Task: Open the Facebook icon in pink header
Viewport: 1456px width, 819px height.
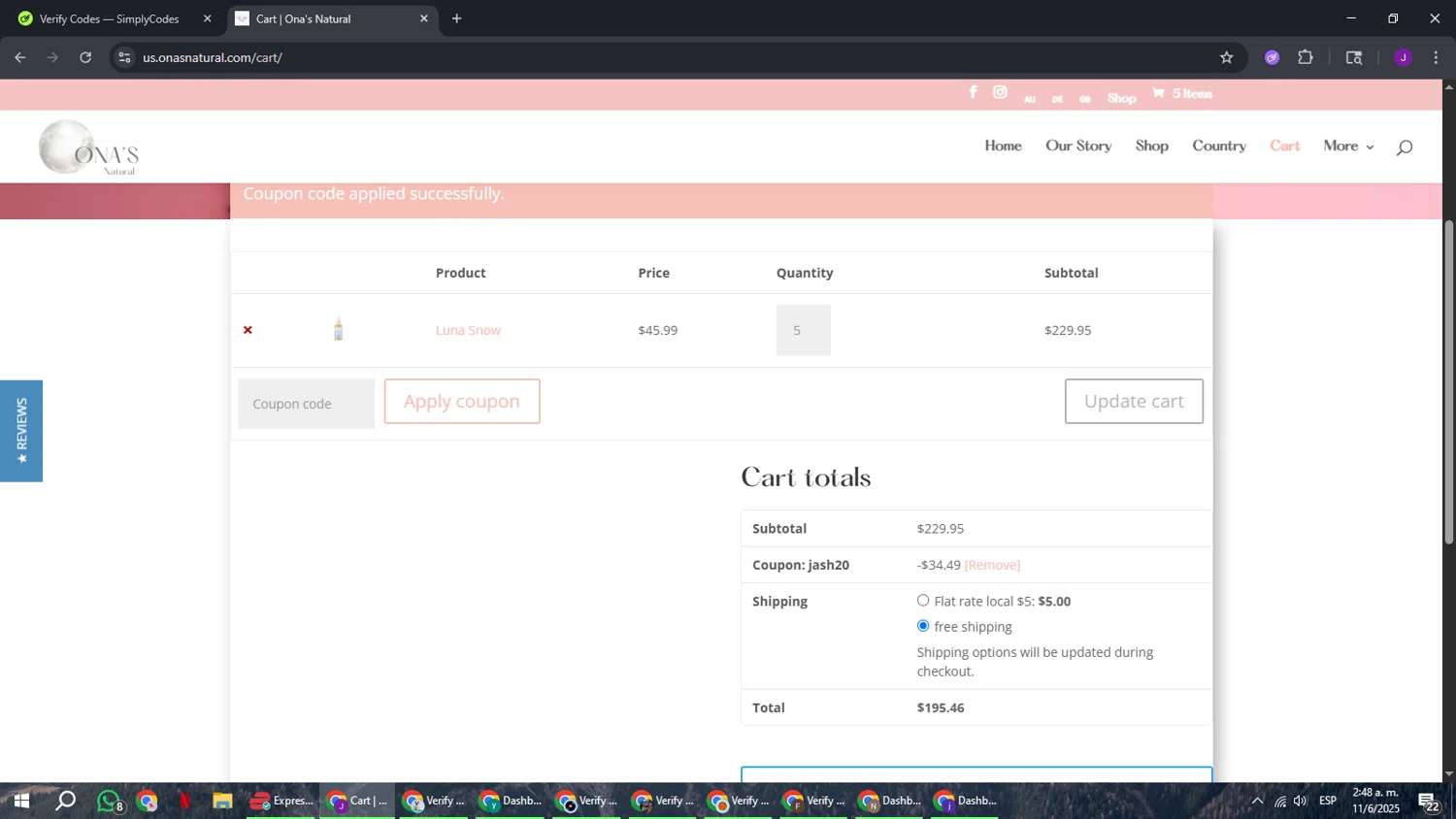Action: [973, 92]
